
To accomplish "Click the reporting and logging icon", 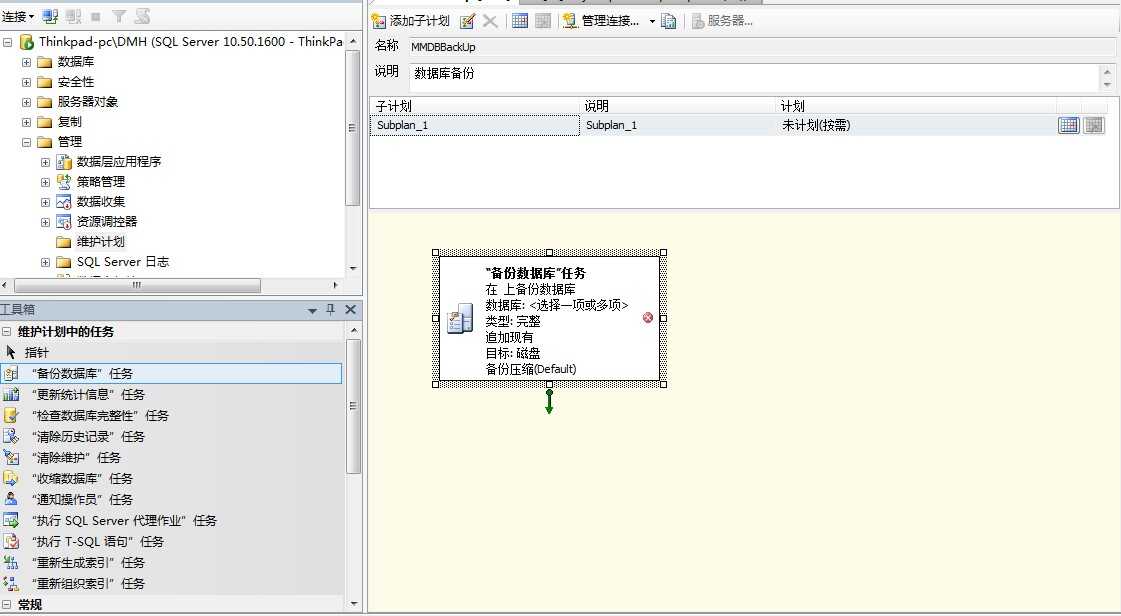I will (x=669, y=21).
